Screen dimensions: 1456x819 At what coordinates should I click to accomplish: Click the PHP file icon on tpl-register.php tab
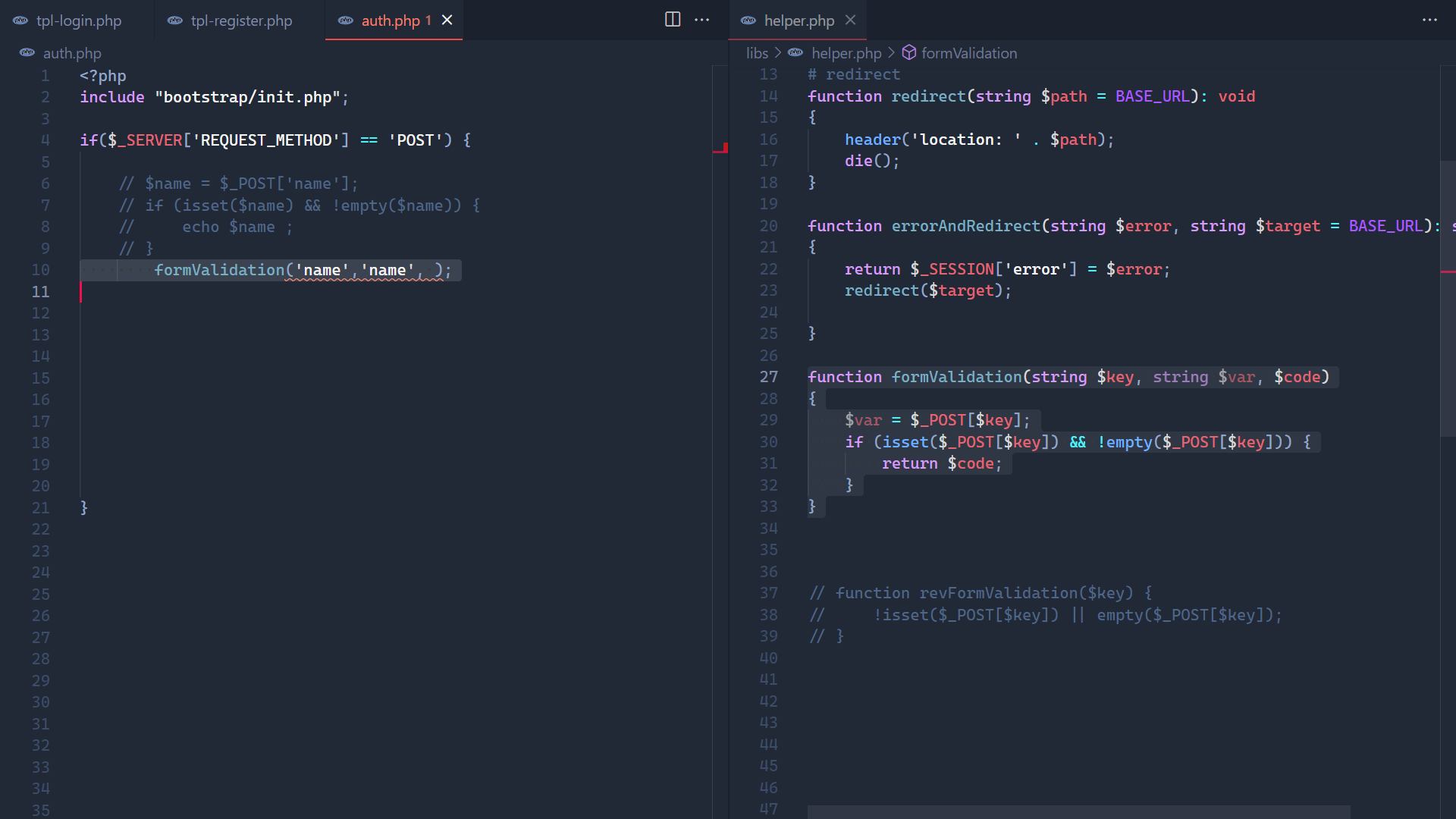pyautogui.click(x=175, y=20)
